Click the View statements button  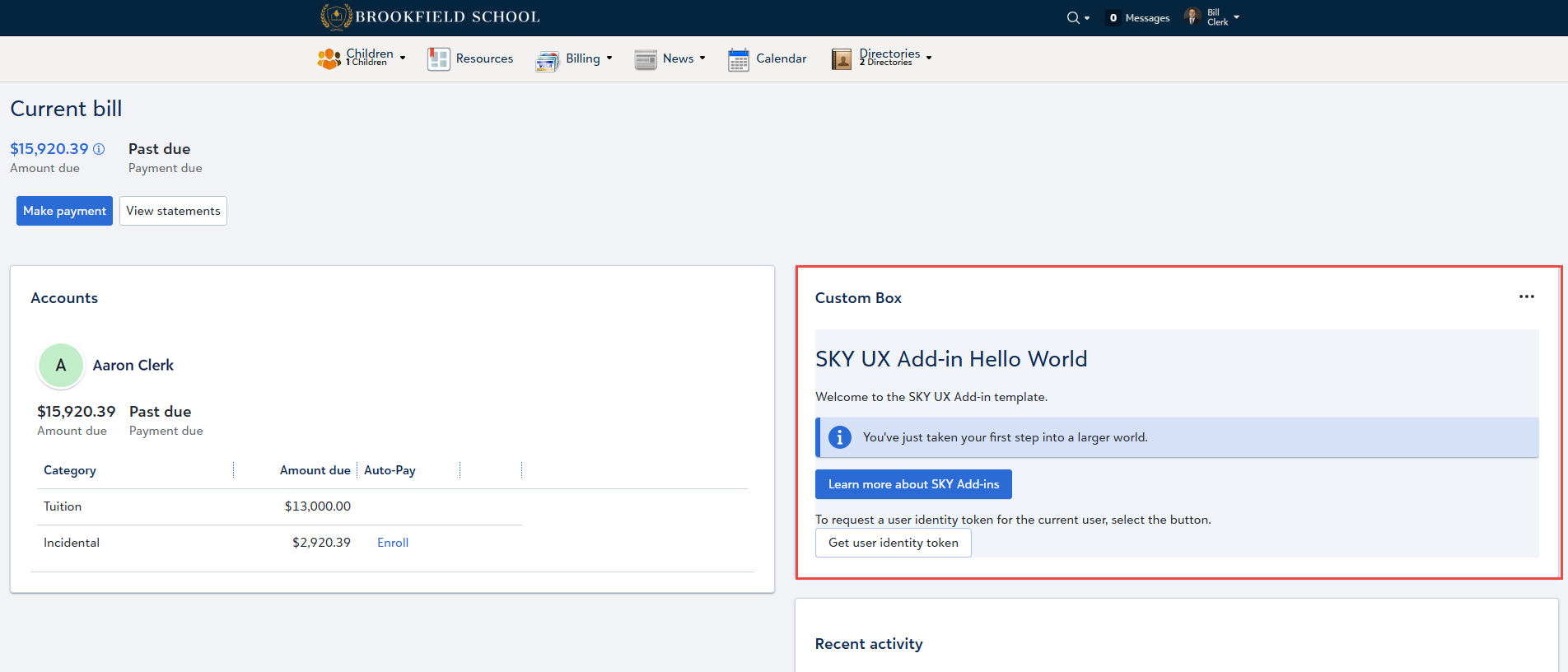[173, 211]
